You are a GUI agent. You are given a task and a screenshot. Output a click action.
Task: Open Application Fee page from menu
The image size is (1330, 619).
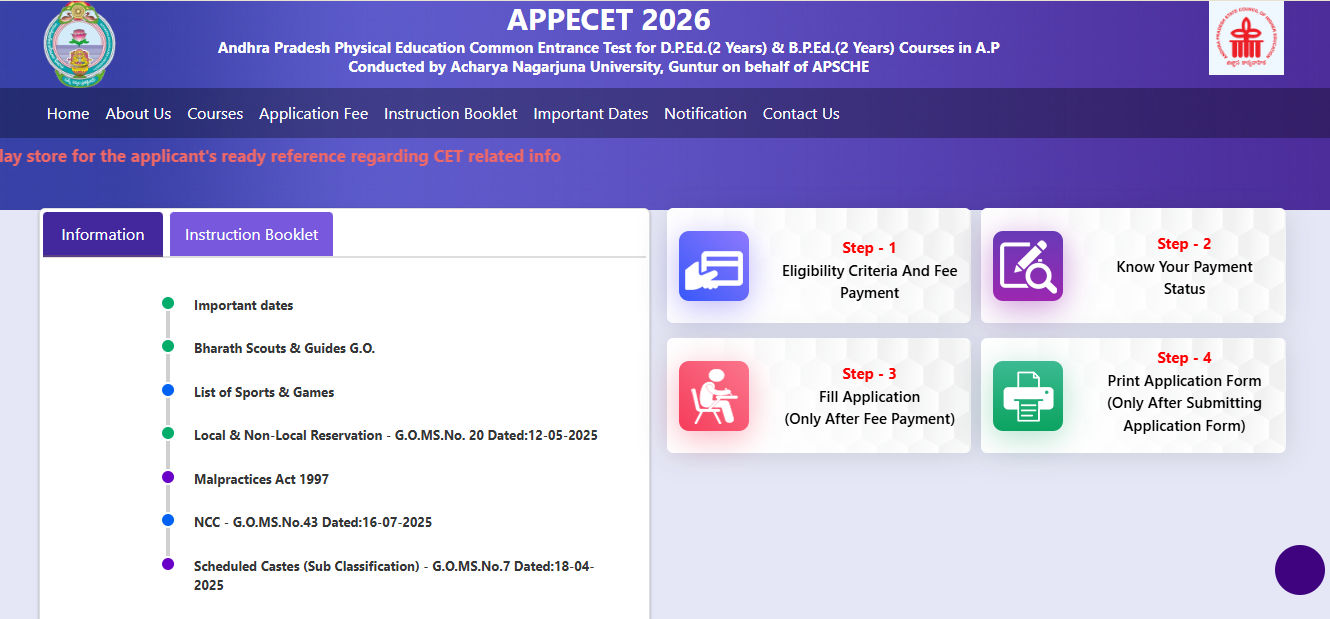tap(313, 114)
